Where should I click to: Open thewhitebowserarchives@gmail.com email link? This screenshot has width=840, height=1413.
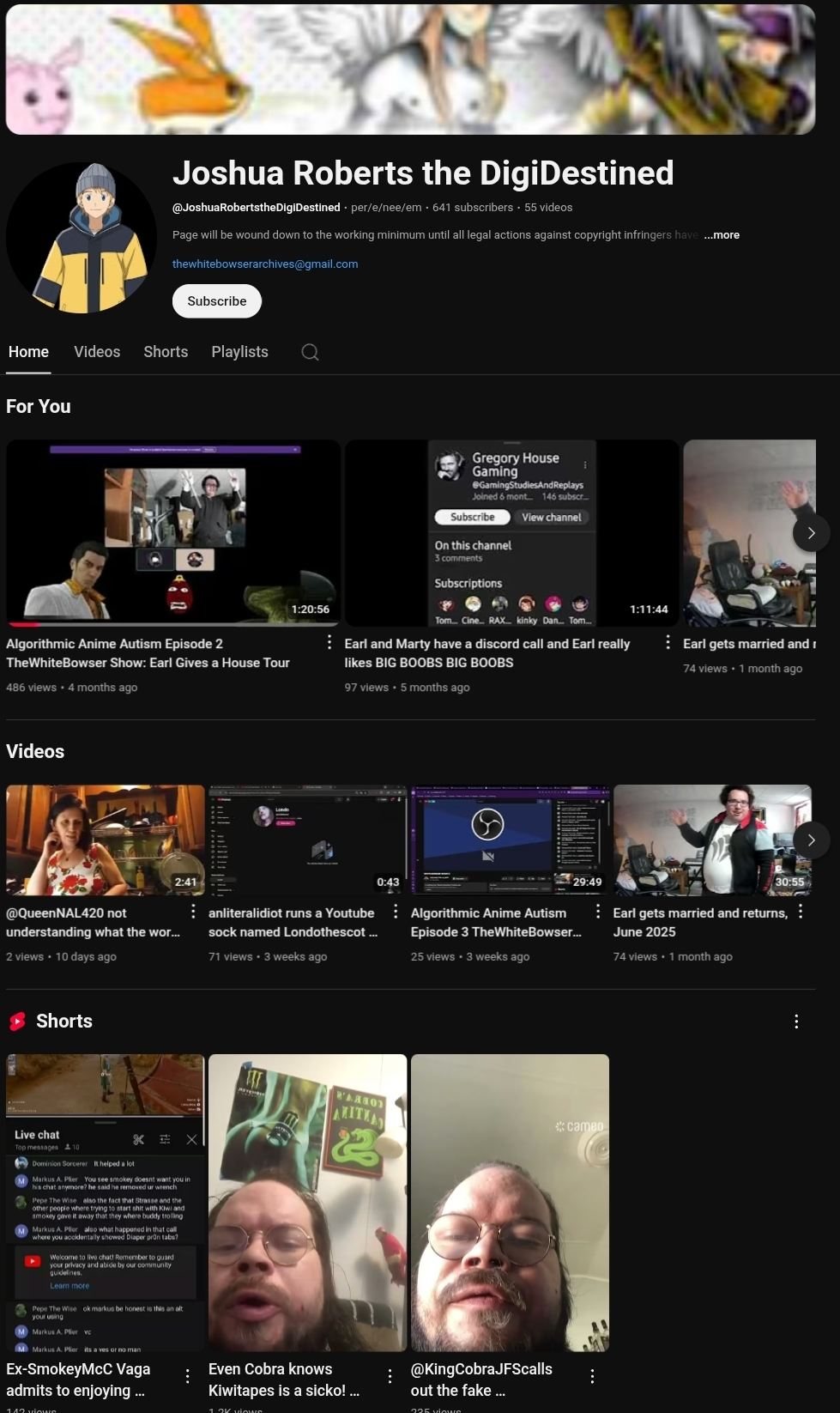click(x=265, y=264)
